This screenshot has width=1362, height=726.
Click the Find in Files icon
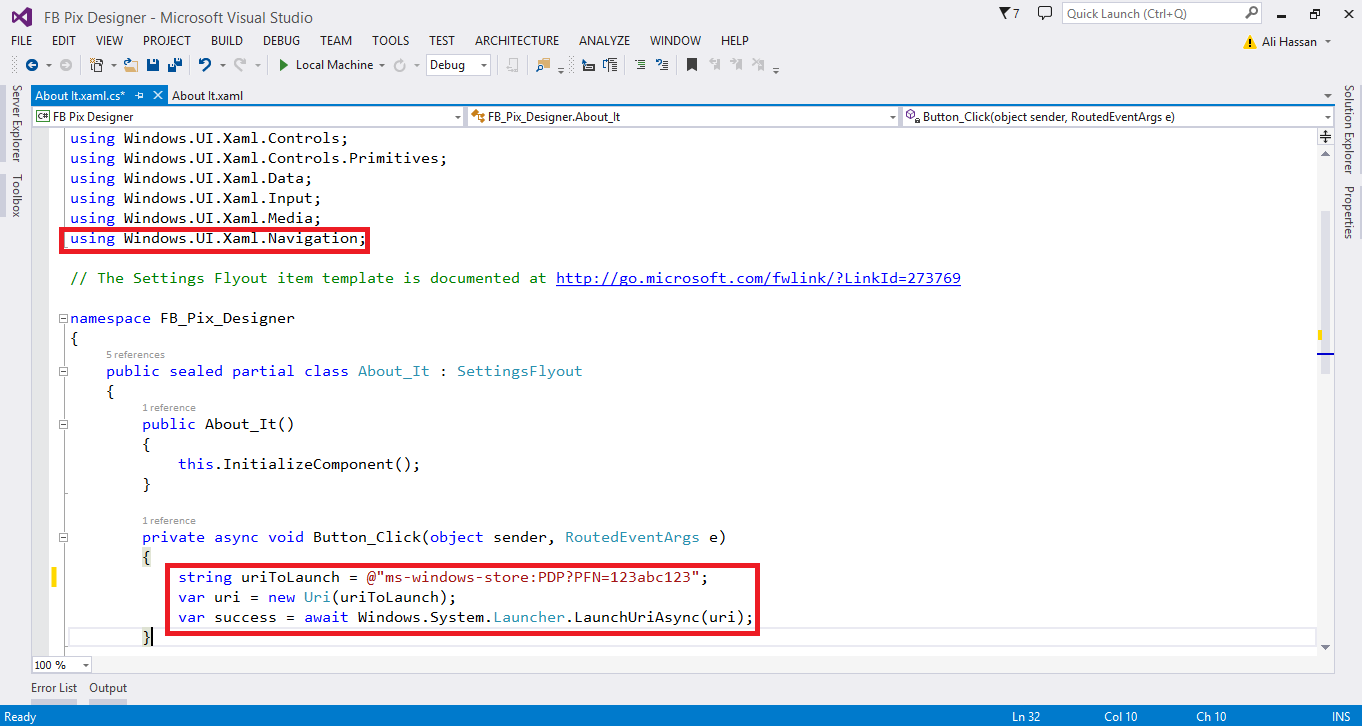(542, 65)
